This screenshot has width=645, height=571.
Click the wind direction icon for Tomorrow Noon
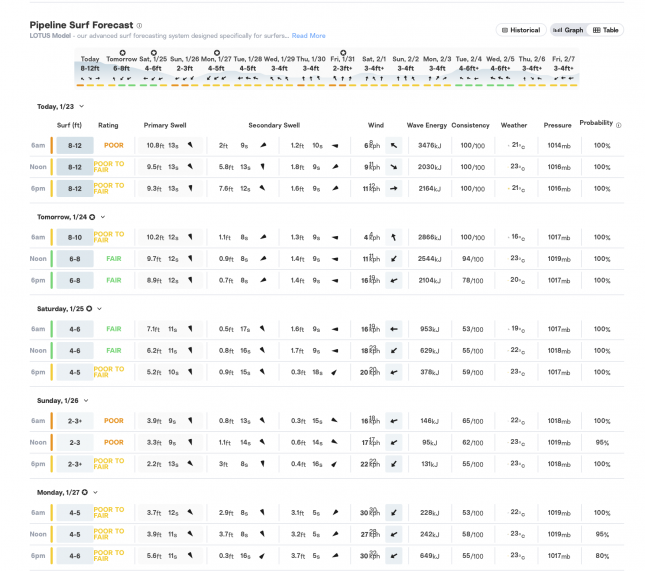[394, 259]
